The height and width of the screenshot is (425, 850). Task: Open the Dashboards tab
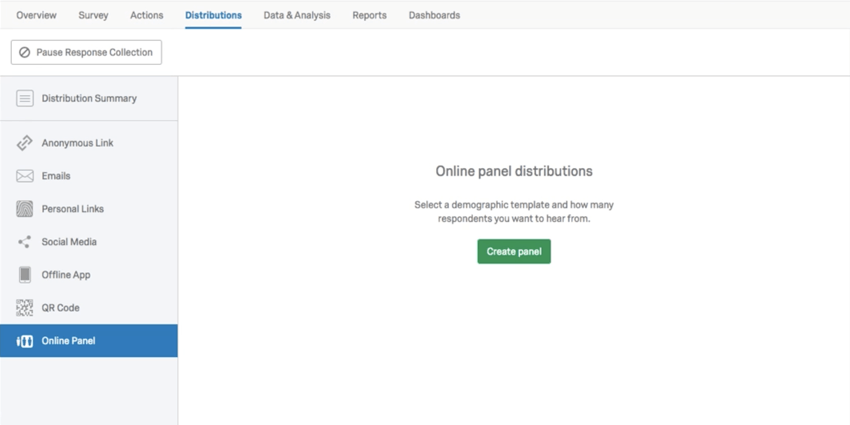click(434, 15)
